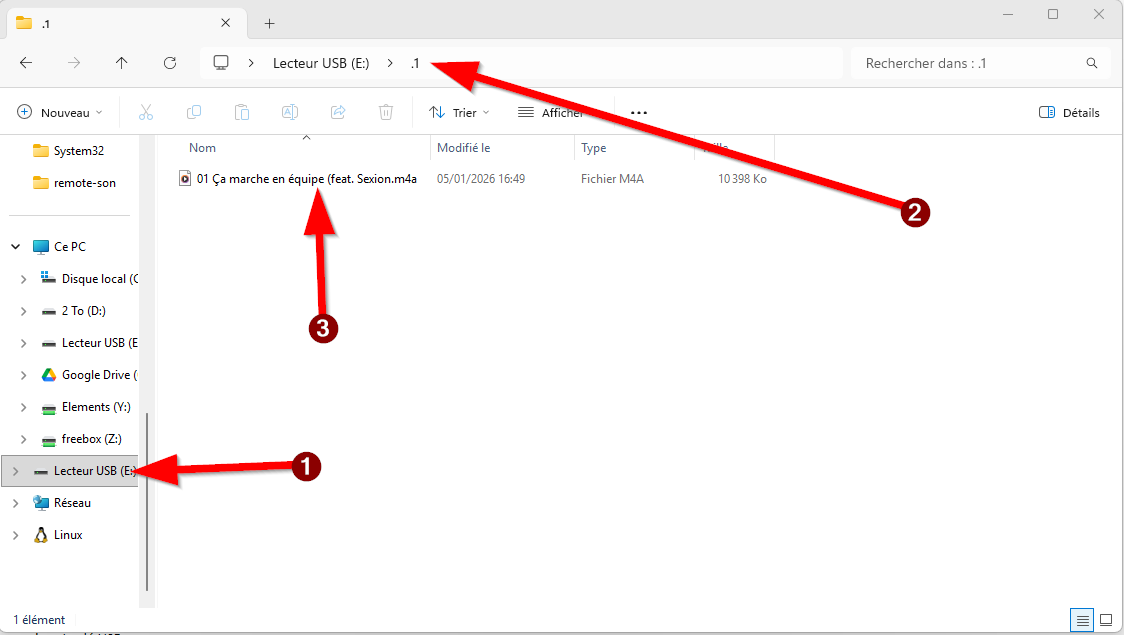1124x635 pixels.
Task: Open the Trier sort dropdown
Action: [459, 113]
